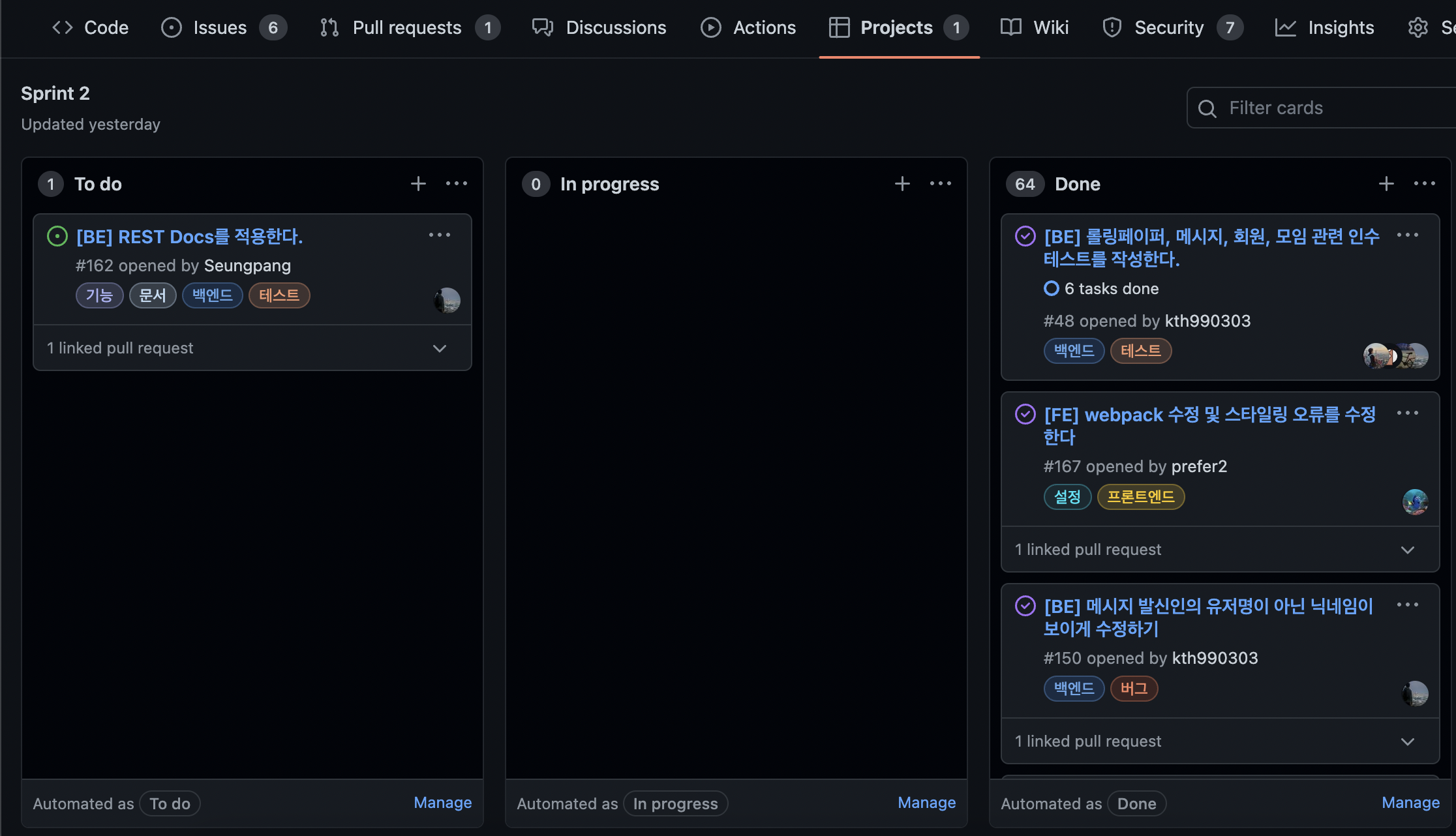Open In progress column three-dot menu

[941, 184]
